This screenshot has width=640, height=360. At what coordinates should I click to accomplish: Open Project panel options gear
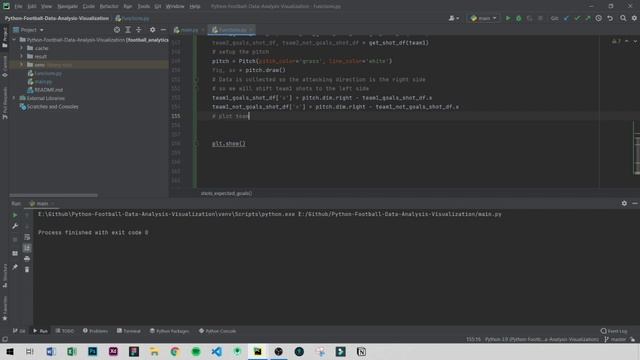[153, 30]
